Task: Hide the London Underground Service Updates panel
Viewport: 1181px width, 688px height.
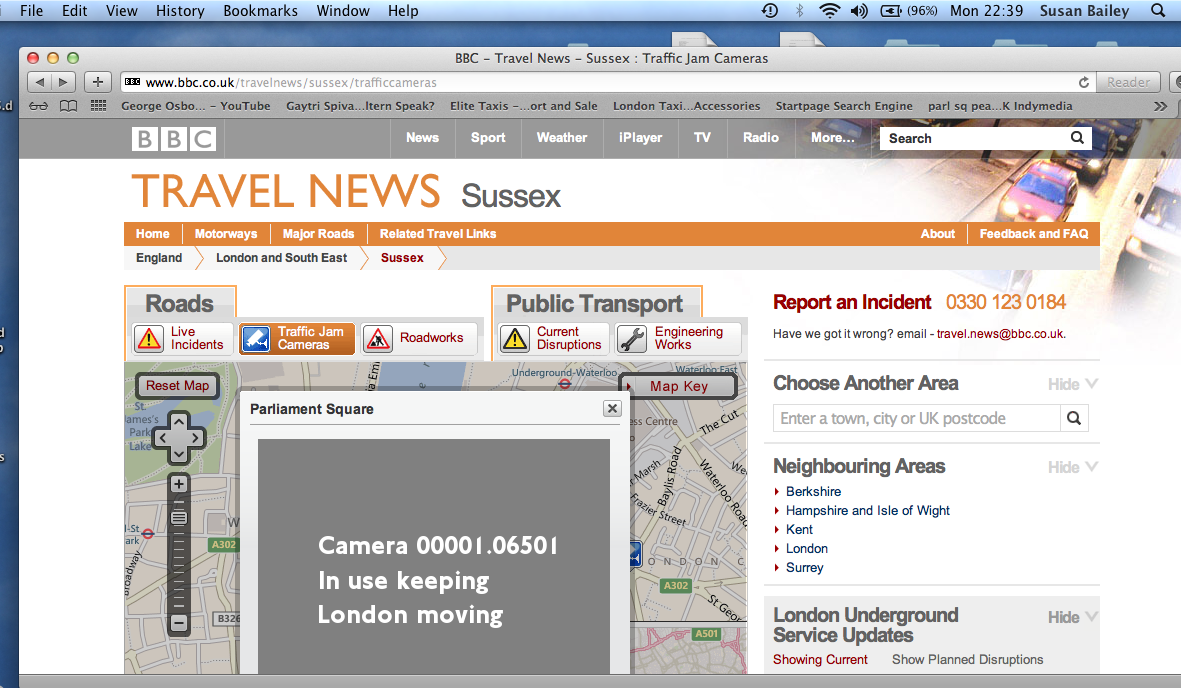Action: click(x=1073, y=617)
